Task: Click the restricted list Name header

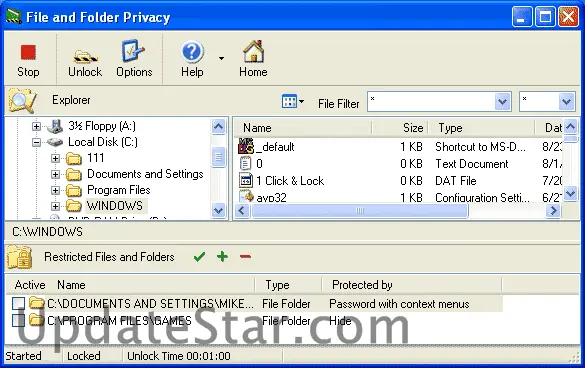Action: pos(71,285)
